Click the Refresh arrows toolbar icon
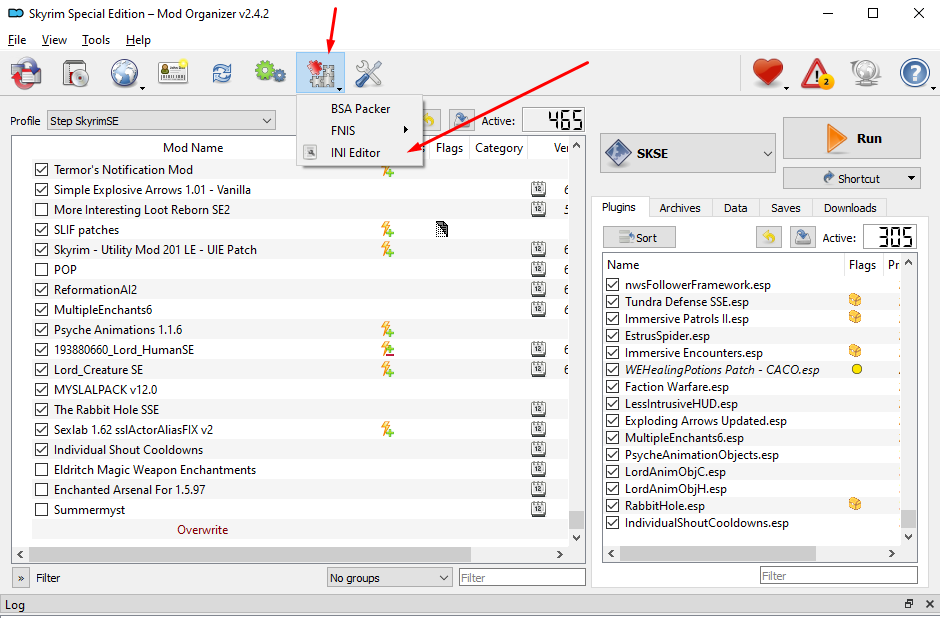Screen dimensions: 940x618 point(222,73)
